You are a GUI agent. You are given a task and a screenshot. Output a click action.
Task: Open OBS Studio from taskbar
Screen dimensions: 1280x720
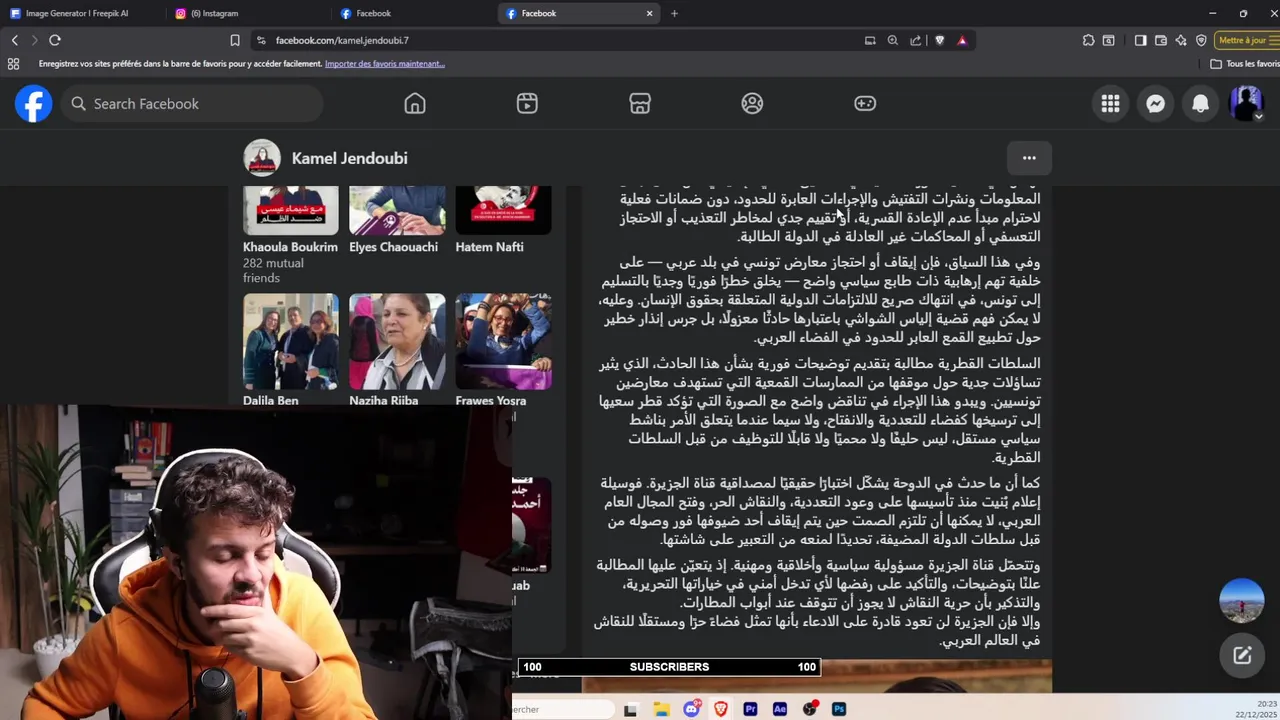(x=810, y=709)
